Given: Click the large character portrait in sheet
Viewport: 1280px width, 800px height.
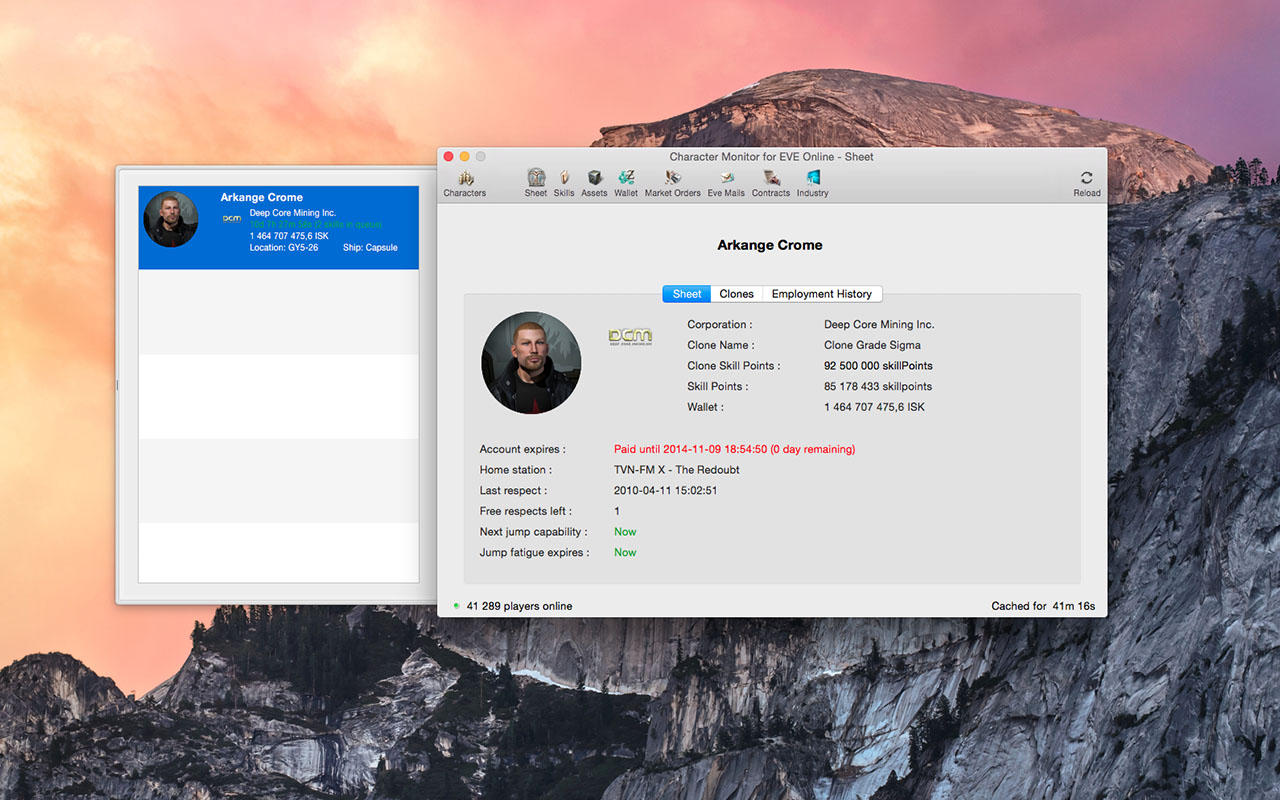Looking at the screenshot, I should point(531,363).
